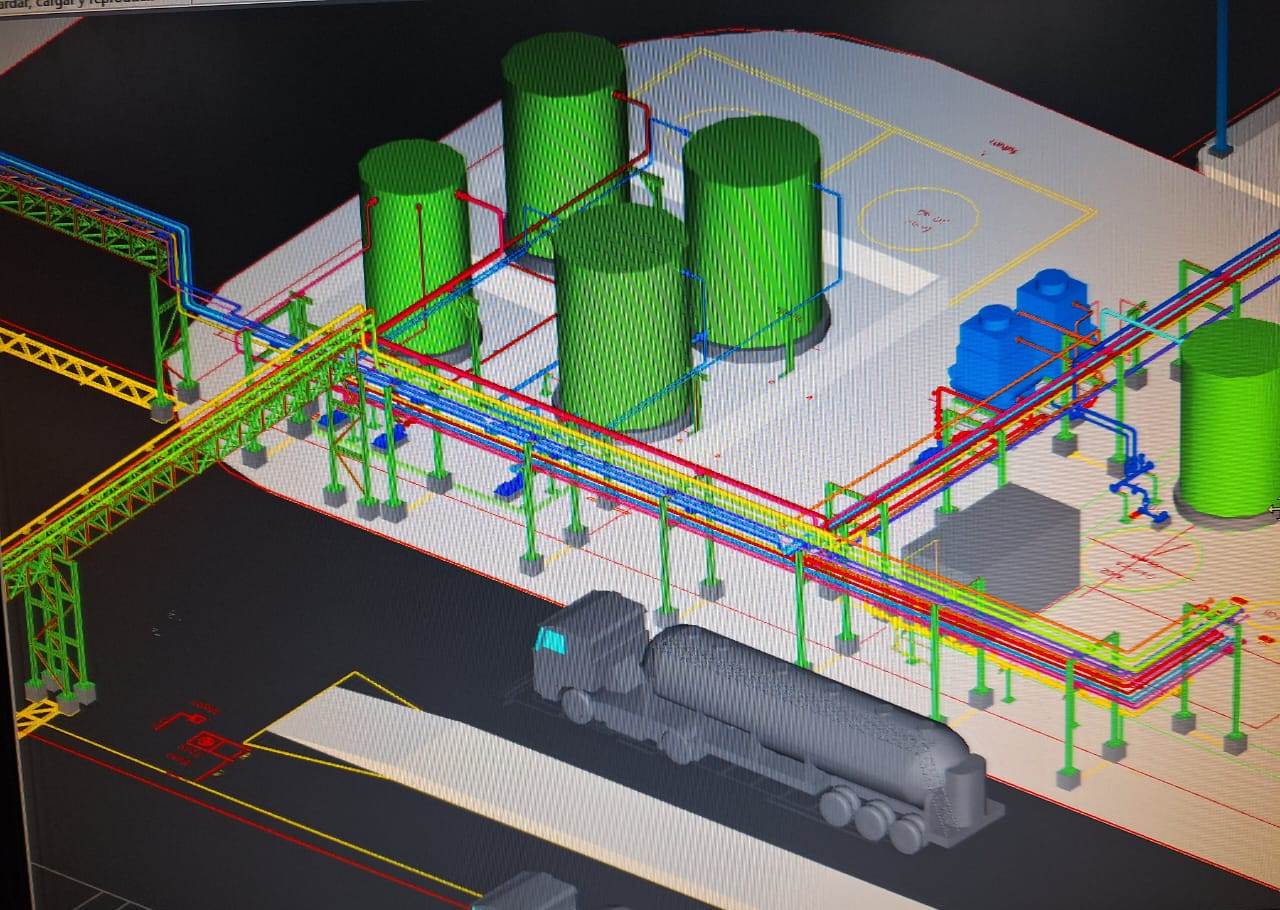Pick the front-center green storage tank
Screen dimensions: 1280x910
[620, 320]
